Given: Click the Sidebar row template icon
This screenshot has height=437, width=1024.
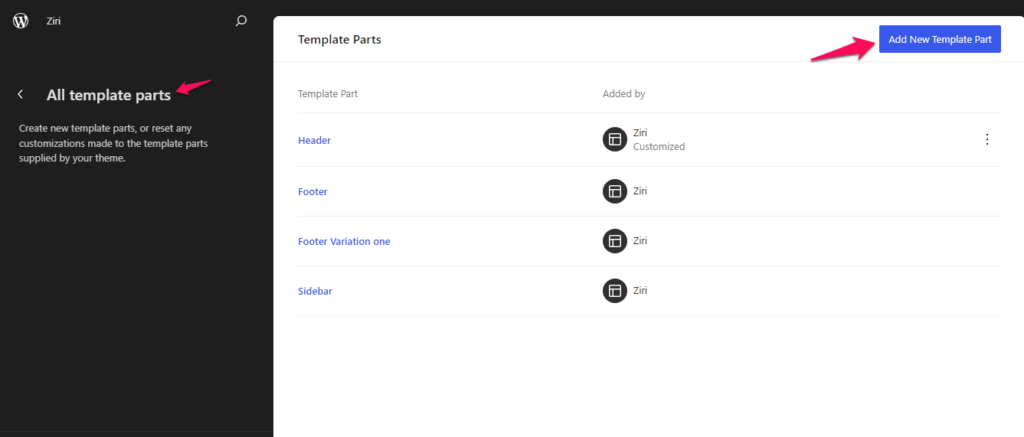Looking at the screenshot, I should [615, 291].
